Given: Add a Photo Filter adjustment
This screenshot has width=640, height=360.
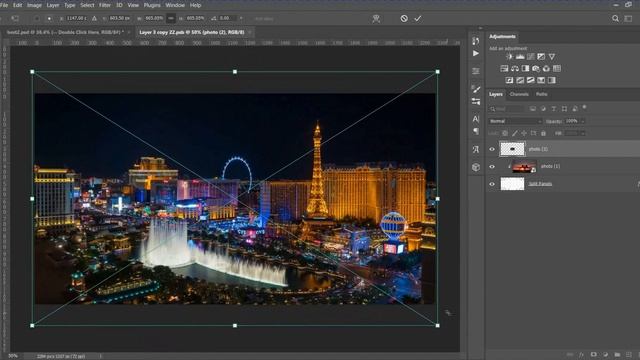Looking at the screenshot, I should pos(536,69).
